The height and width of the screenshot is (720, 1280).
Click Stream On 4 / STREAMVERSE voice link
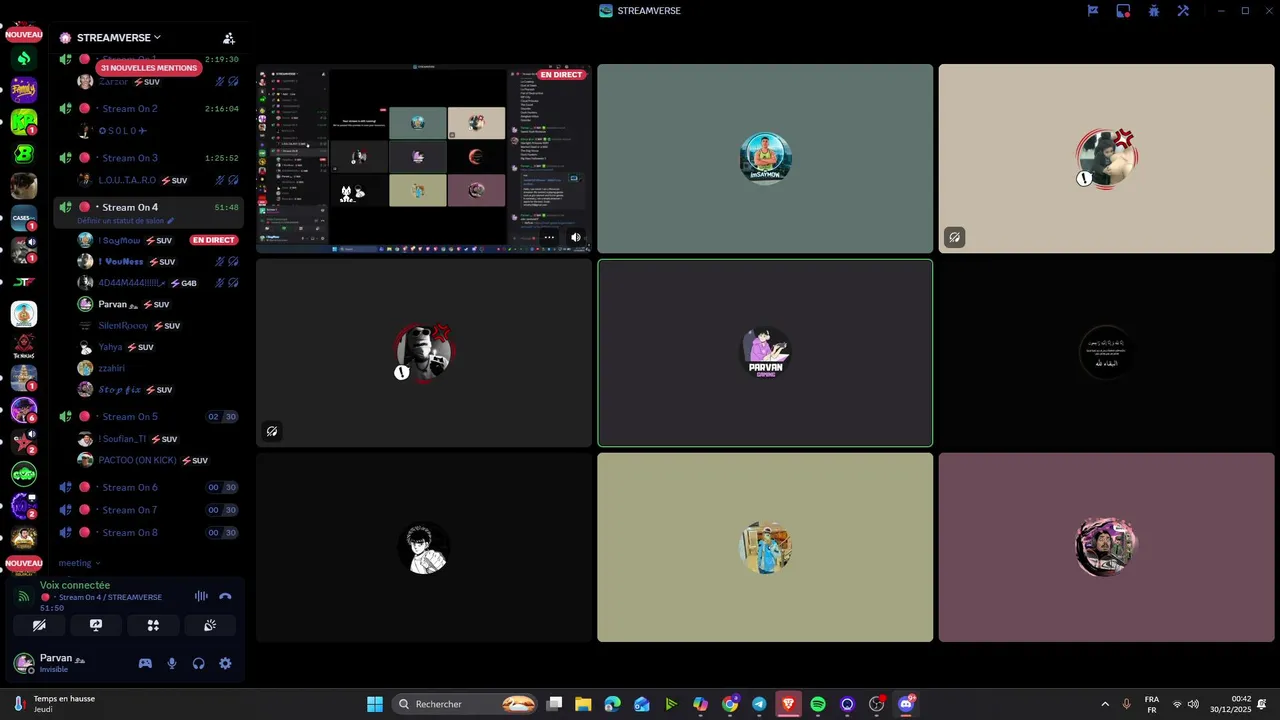(110, 597)
